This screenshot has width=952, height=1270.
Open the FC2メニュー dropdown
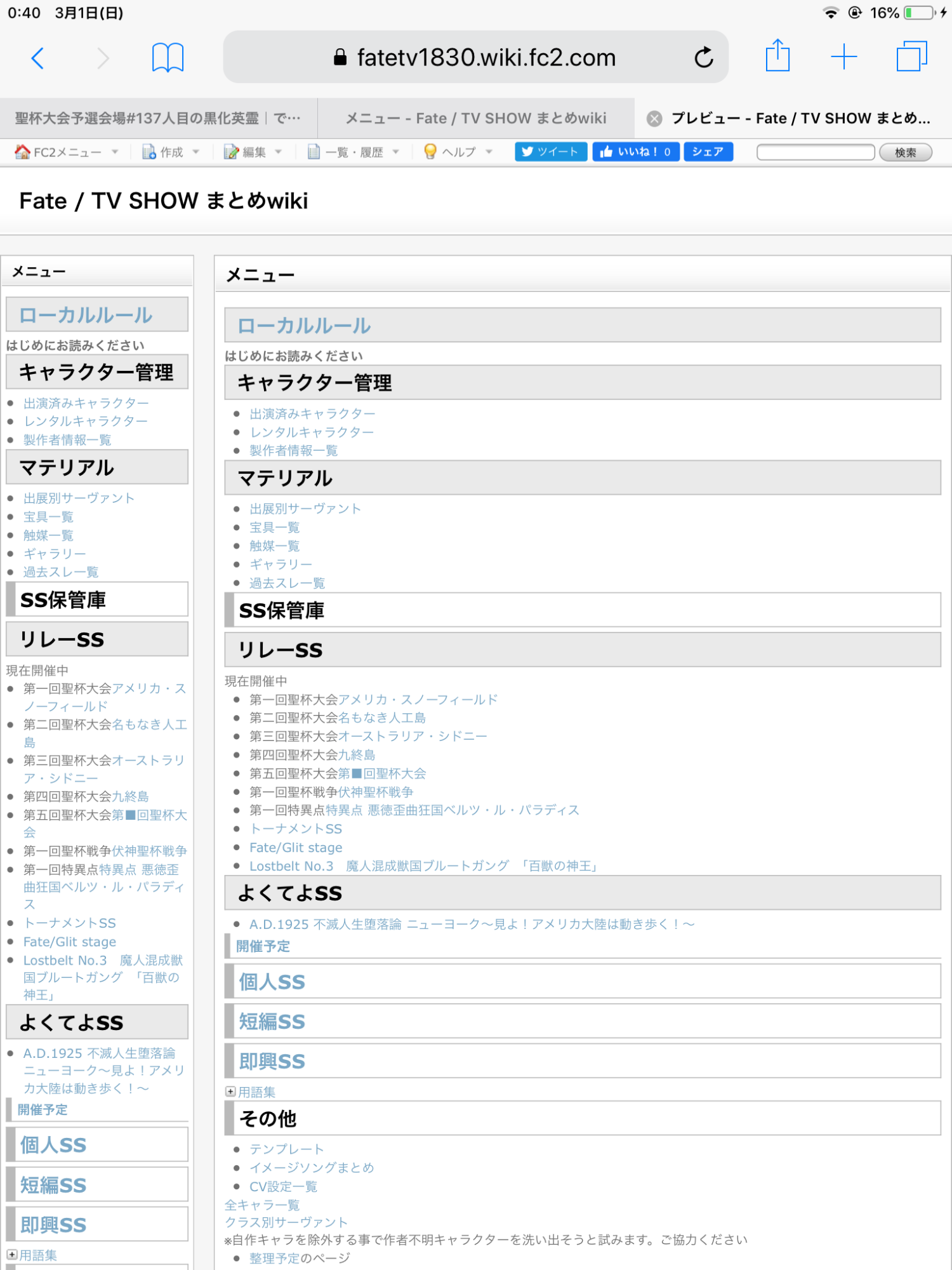pos(67,152)
